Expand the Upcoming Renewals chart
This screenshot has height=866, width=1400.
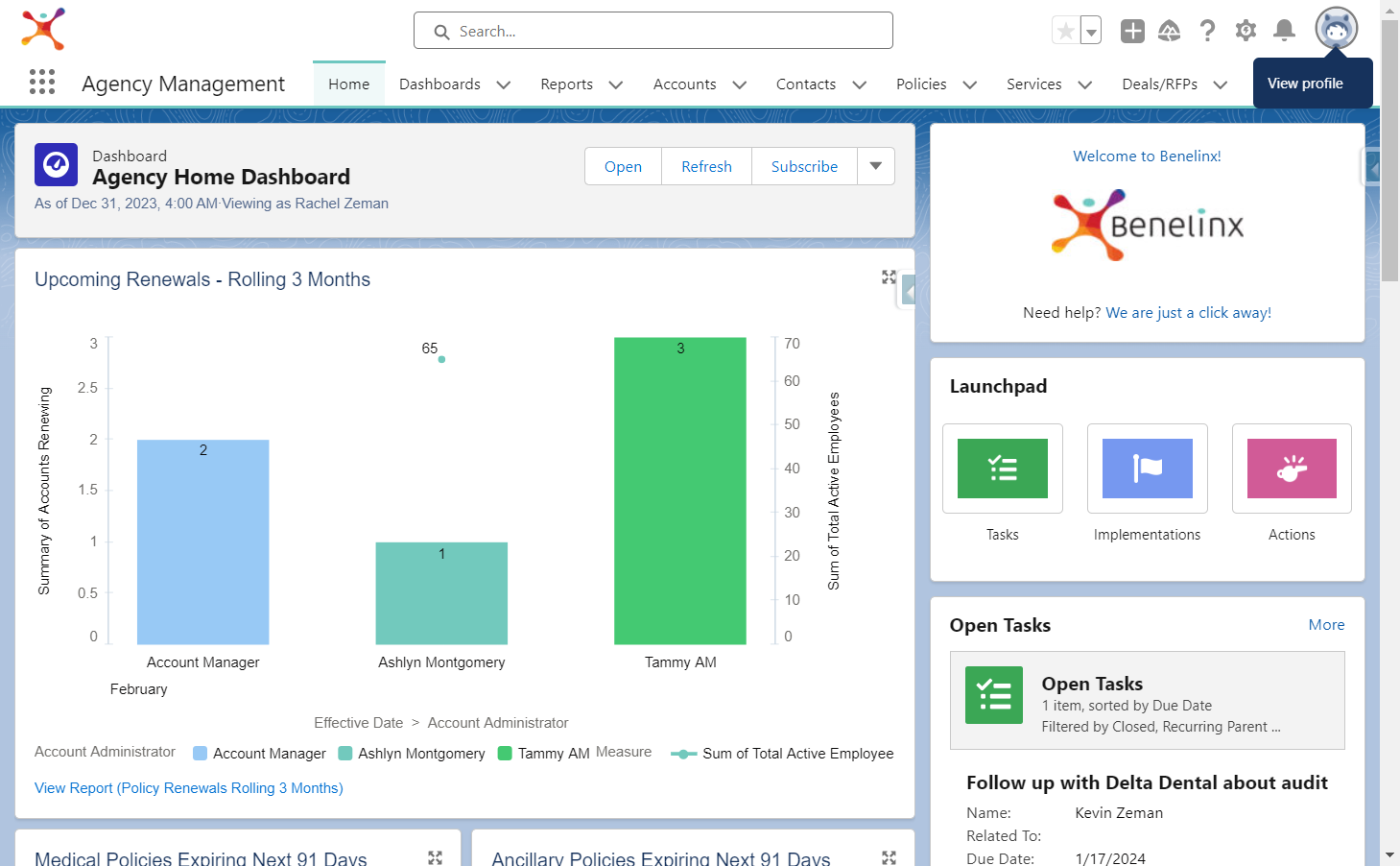pyautogui.click(x=890, y=277)
